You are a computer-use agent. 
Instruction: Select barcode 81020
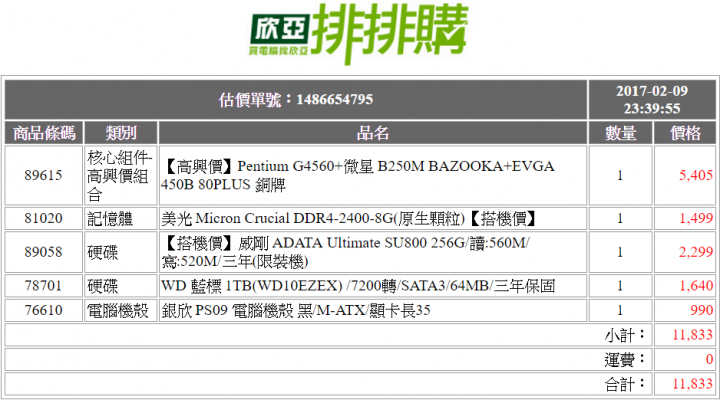coord(44,218)
